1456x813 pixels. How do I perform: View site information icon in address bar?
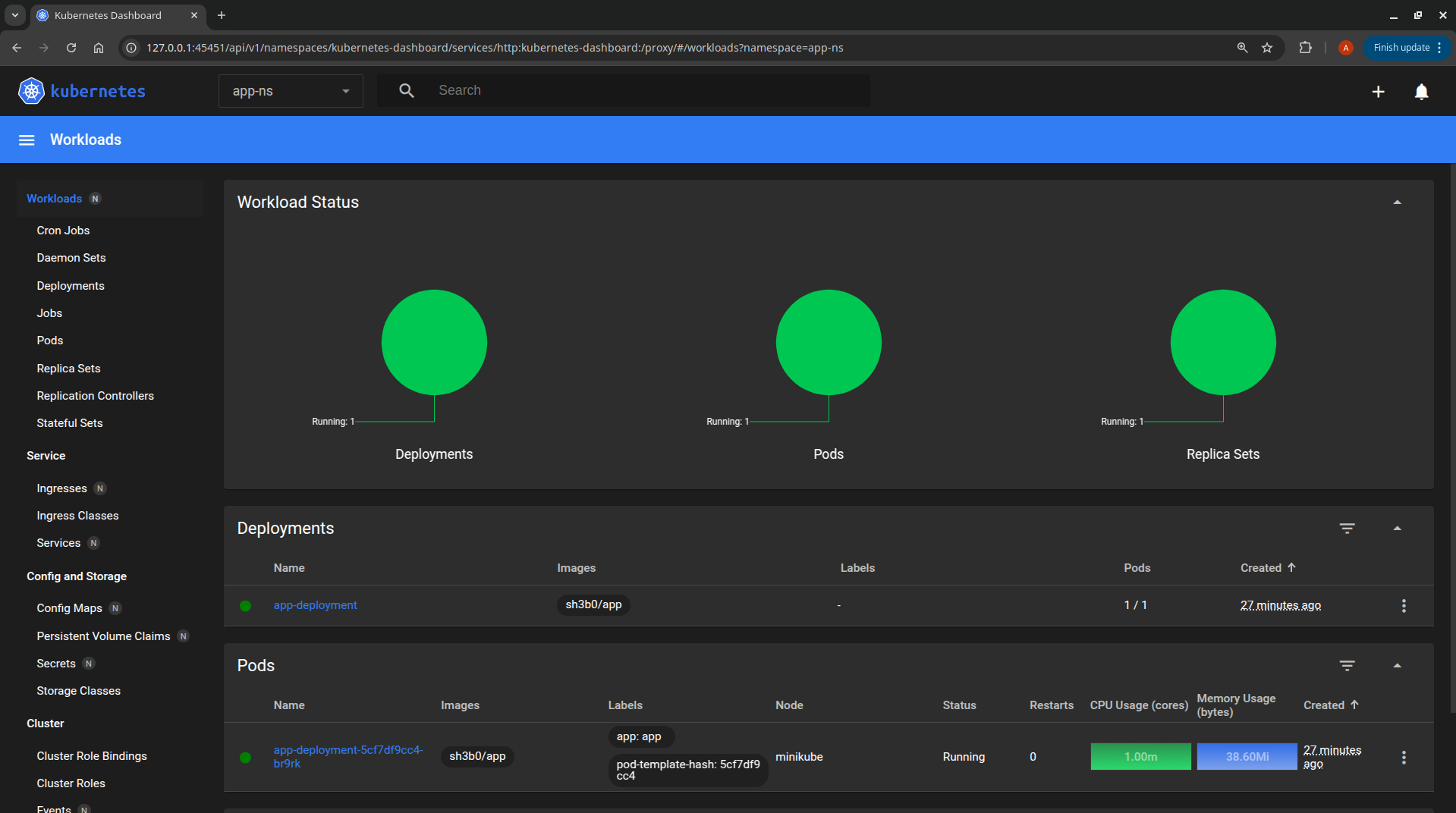pos(131,48)
